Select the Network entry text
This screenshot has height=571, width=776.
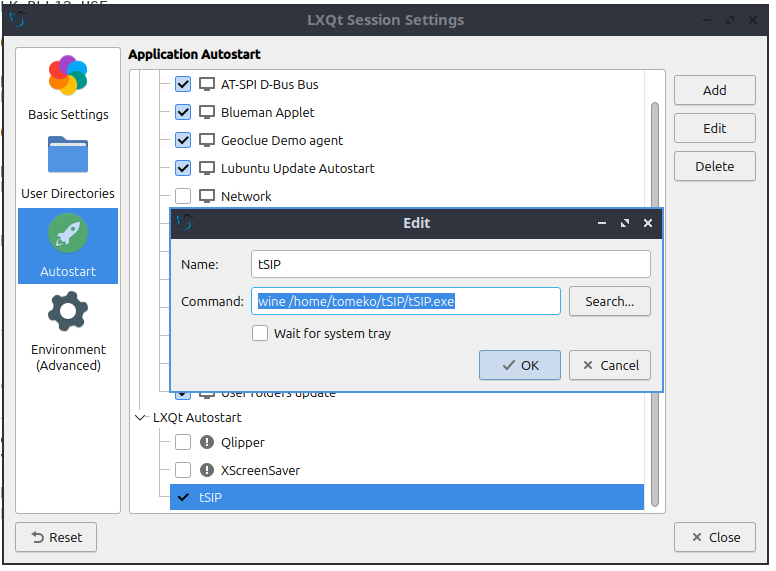[x=246, y=196]
